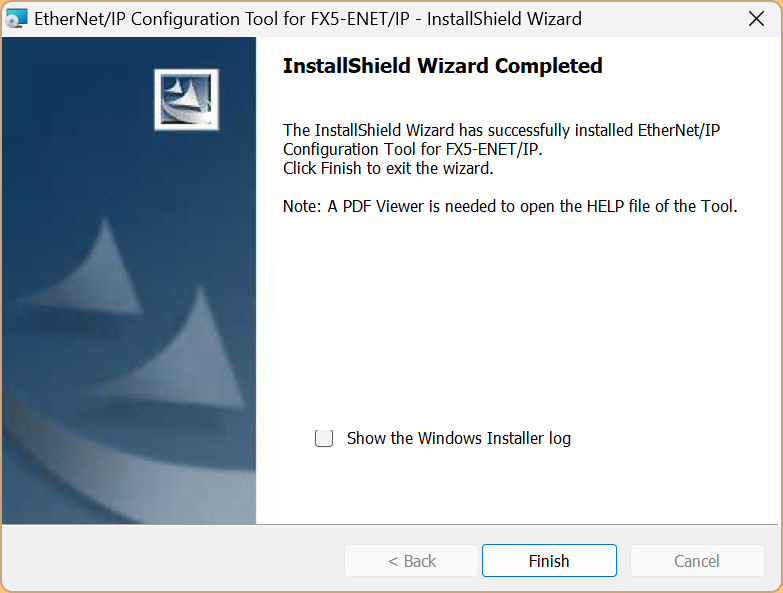Close the InstallShield Wizard window
The image size is (783, 593).
(x=757, y=19)
